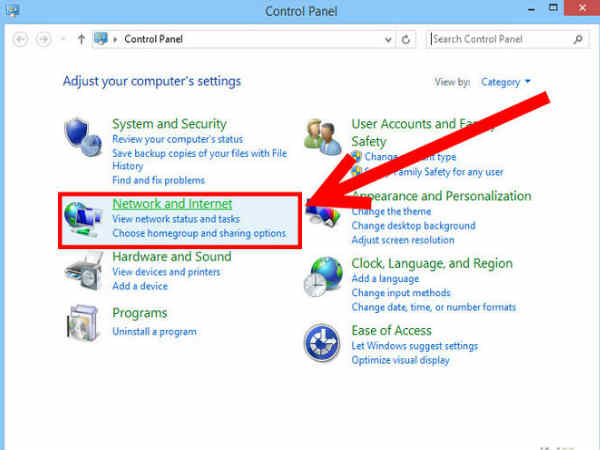Click the Clock, Language, and Region globe icon
The height and width of the screenshot is (450, 600).
(323, 276)
